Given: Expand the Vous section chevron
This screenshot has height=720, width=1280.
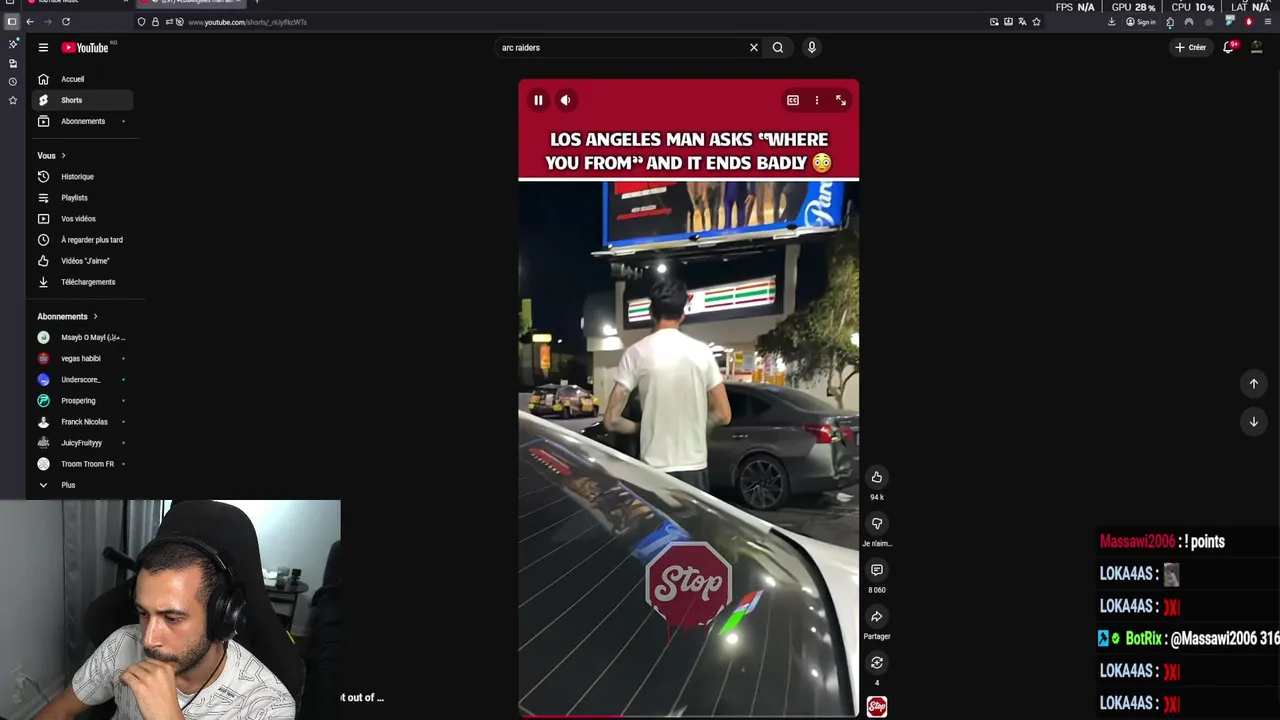Looking at the screenshot, I should tap(63, 155).
